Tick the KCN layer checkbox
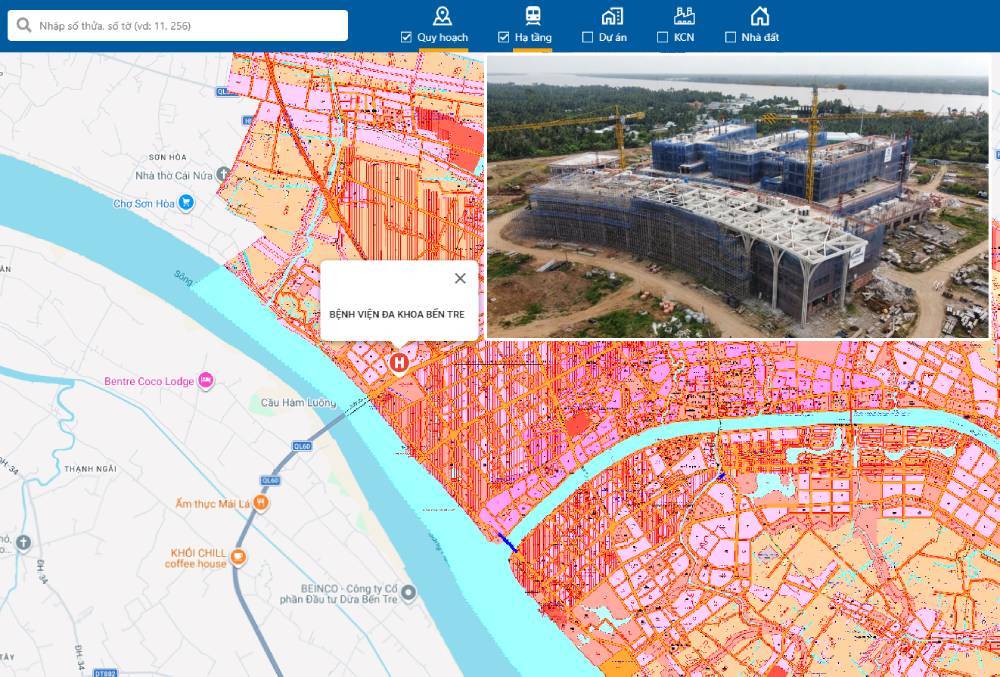Screen dimensions: 1000x677 coord(663,37)
